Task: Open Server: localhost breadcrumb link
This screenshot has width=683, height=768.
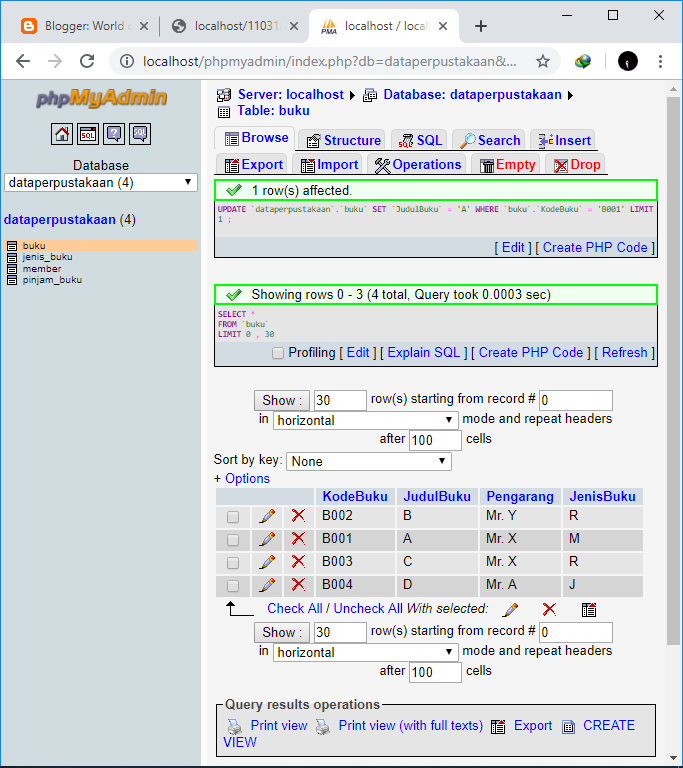Action: tap(291, 95)
